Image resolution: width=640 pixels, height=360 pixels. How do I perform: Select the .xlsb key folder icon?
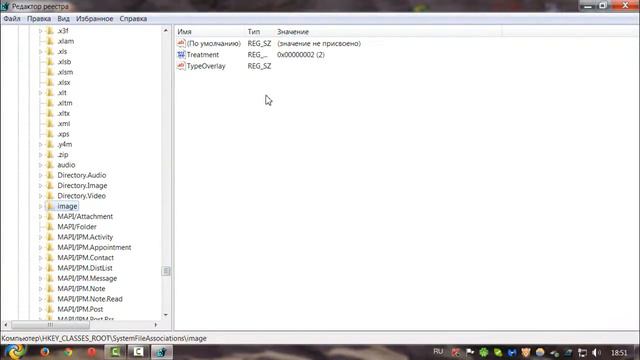point(50,62)
